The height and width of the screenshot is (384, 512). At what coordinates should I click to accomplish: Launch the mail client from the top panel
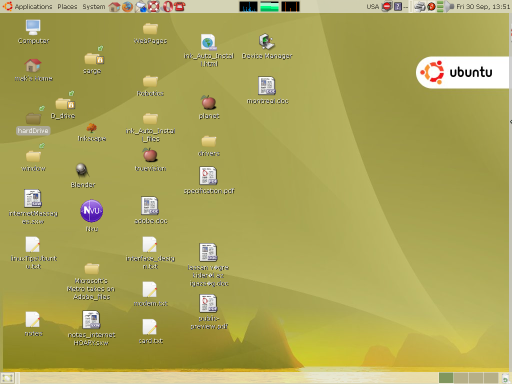(x=140, y=6)
